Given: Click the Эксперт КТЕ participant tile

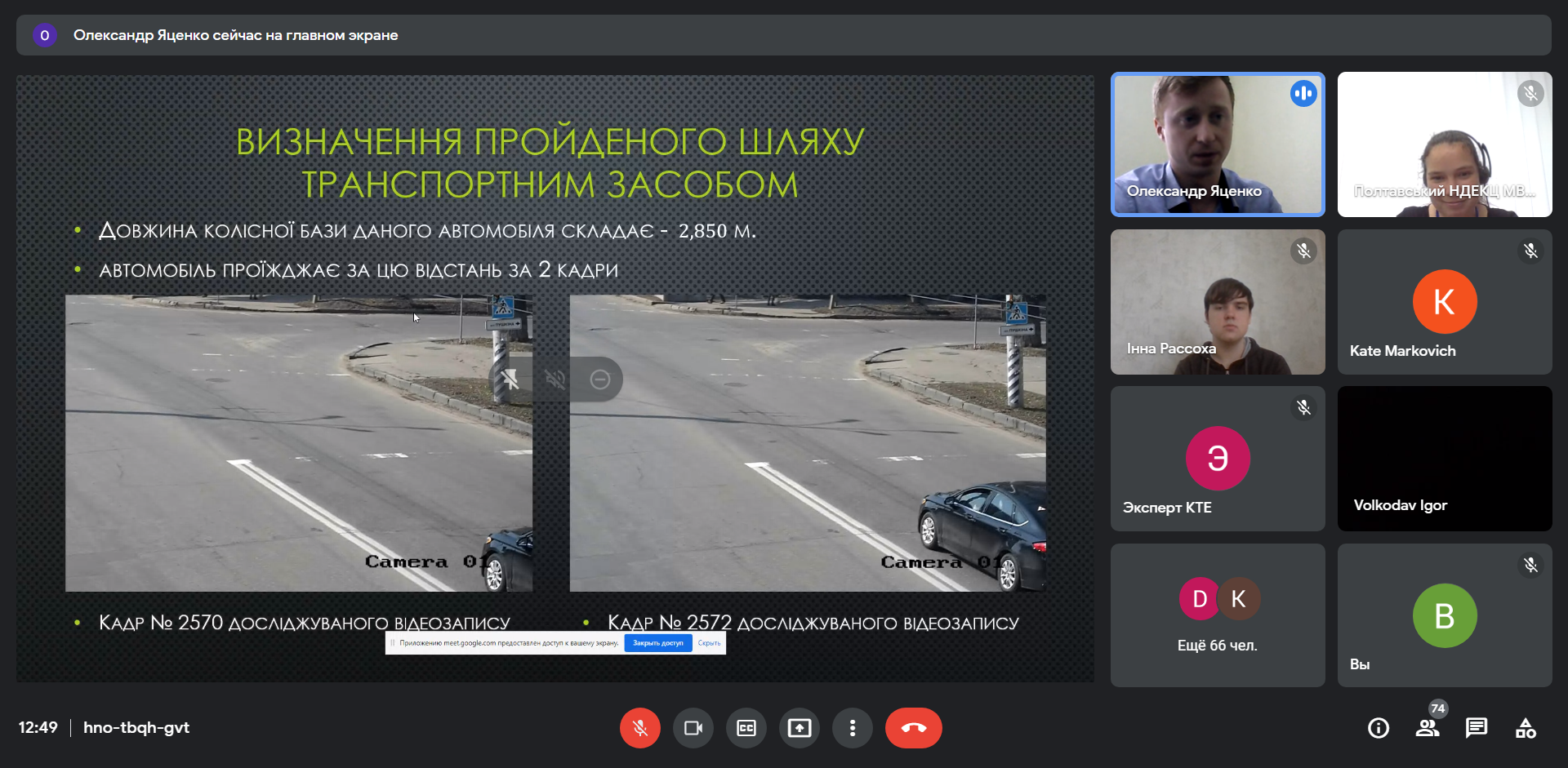Looking at the screenshot, I should click(x=1217, y=459).
